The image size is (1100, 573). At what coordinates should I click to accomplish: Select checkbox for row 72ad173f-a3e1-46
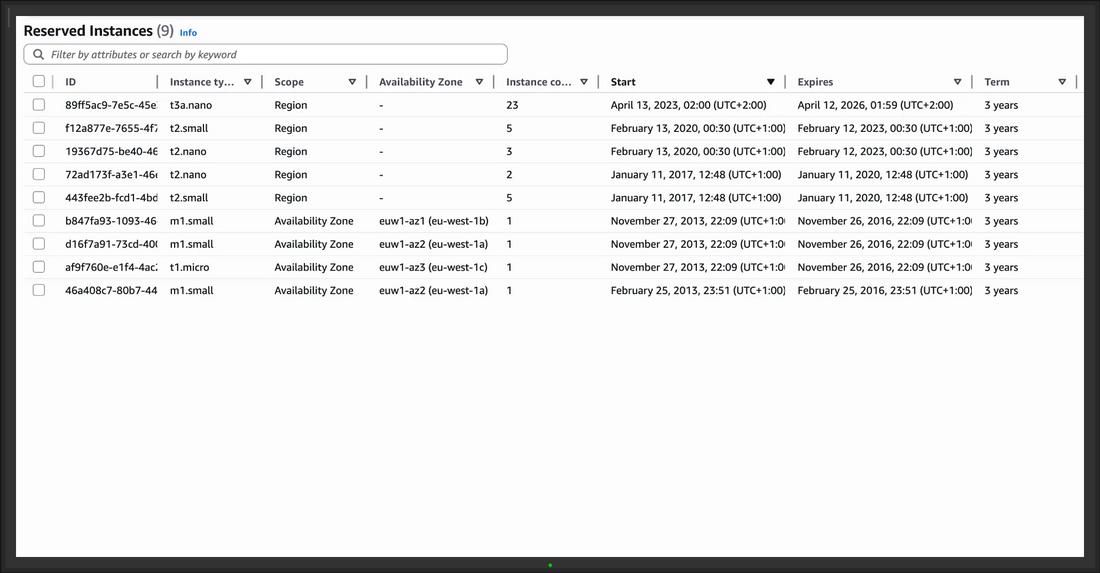(x=39, y=174)
